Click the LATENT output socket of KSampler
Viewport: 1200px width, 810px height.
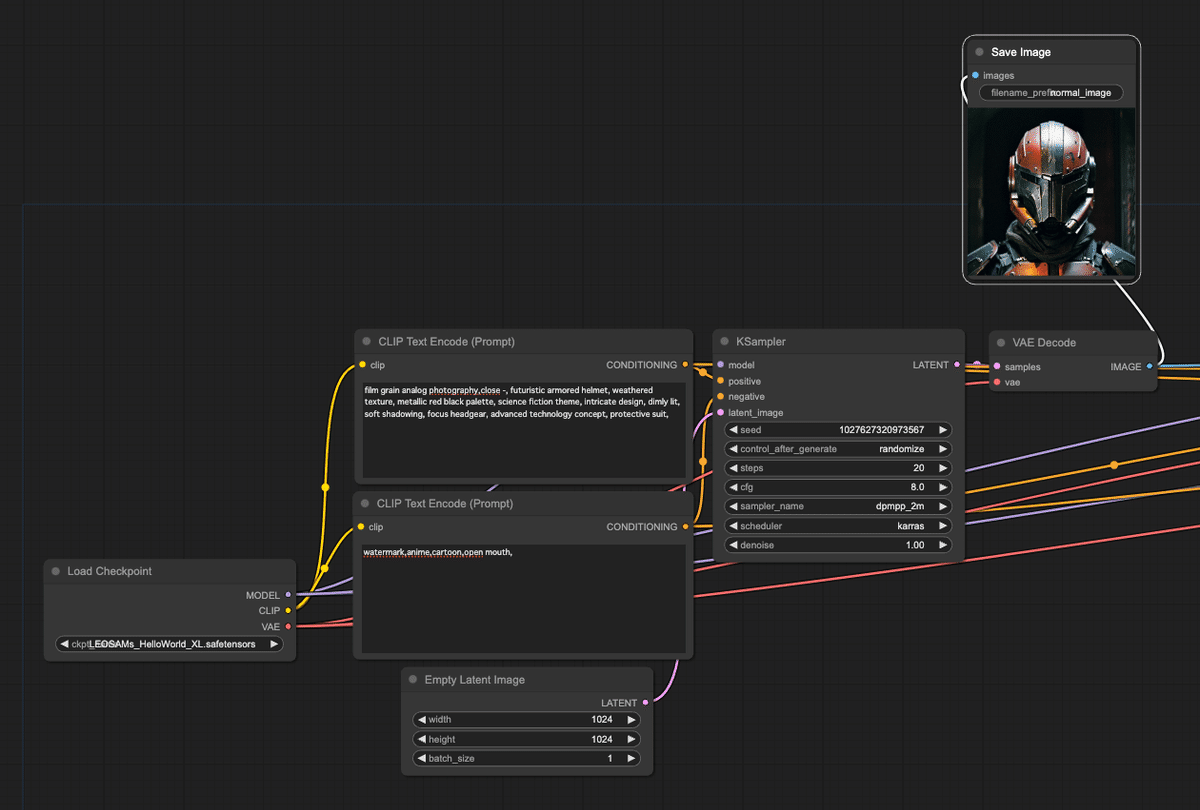957,365
